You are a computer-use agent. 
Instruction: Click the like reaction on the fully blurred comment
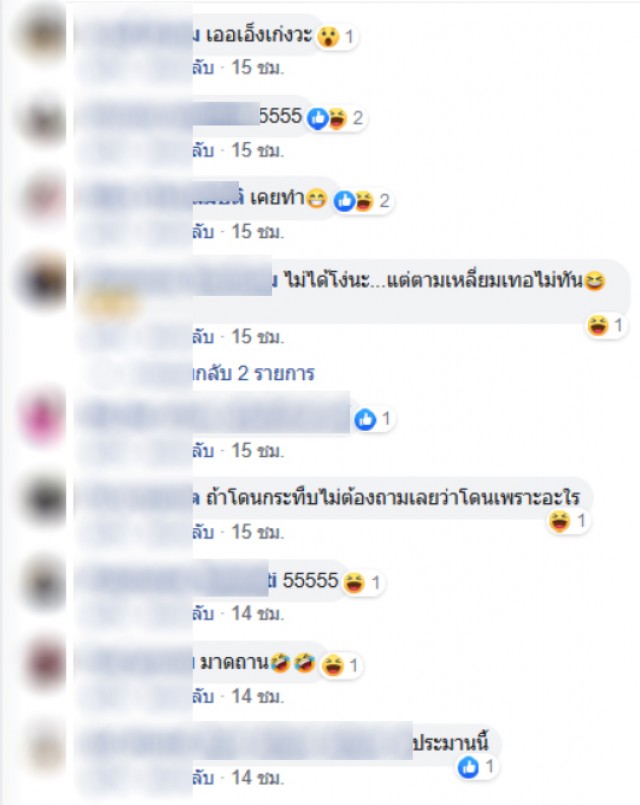365,419
